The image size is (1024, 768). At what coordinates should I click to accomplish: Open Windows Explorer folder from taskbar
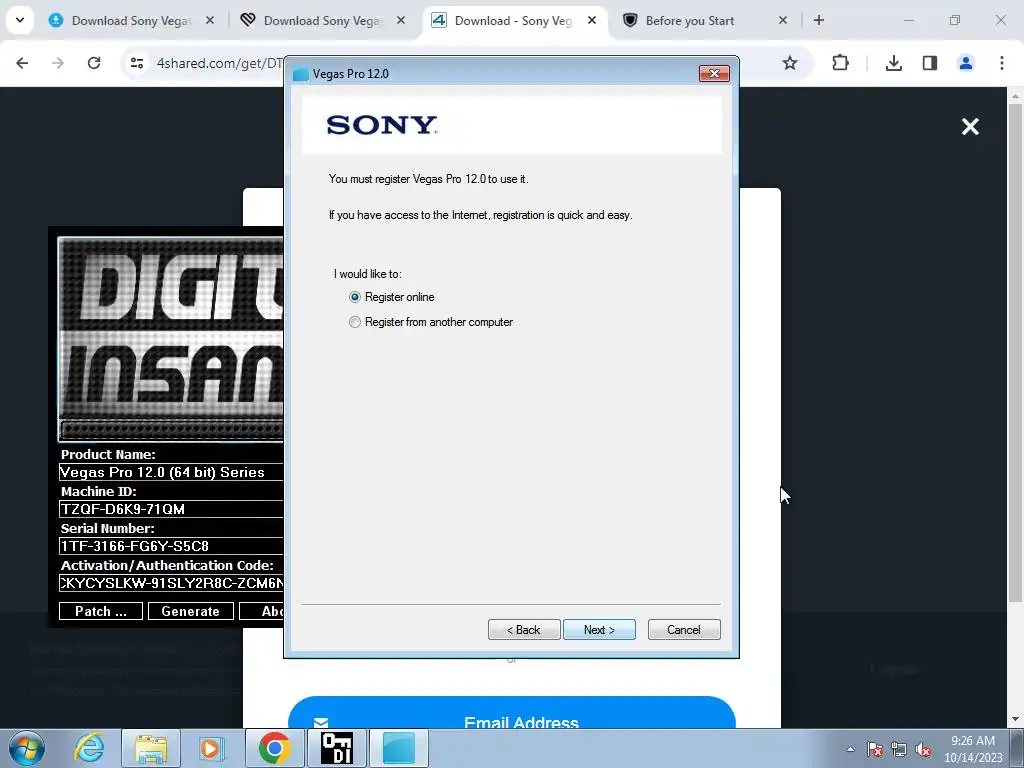(x=151, y=748)
